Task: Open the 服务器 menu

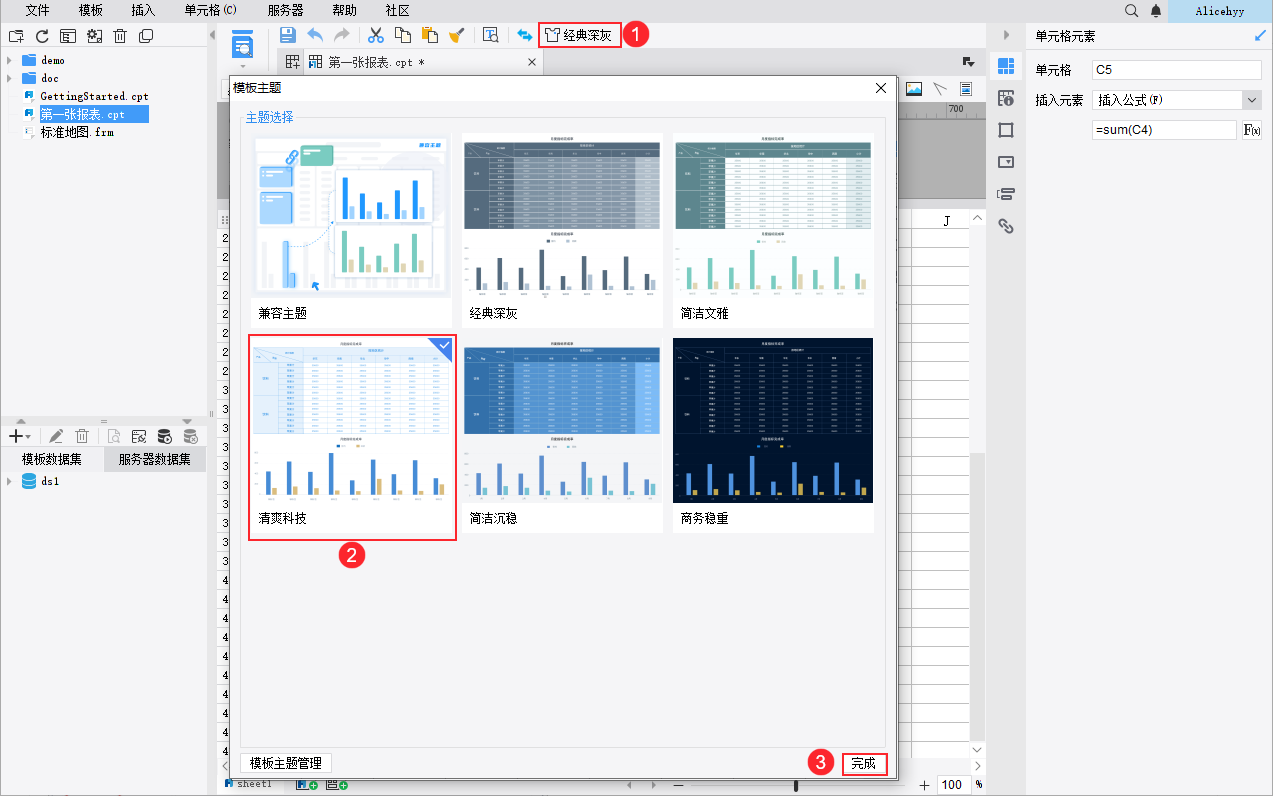Action: tap(286, 10)
